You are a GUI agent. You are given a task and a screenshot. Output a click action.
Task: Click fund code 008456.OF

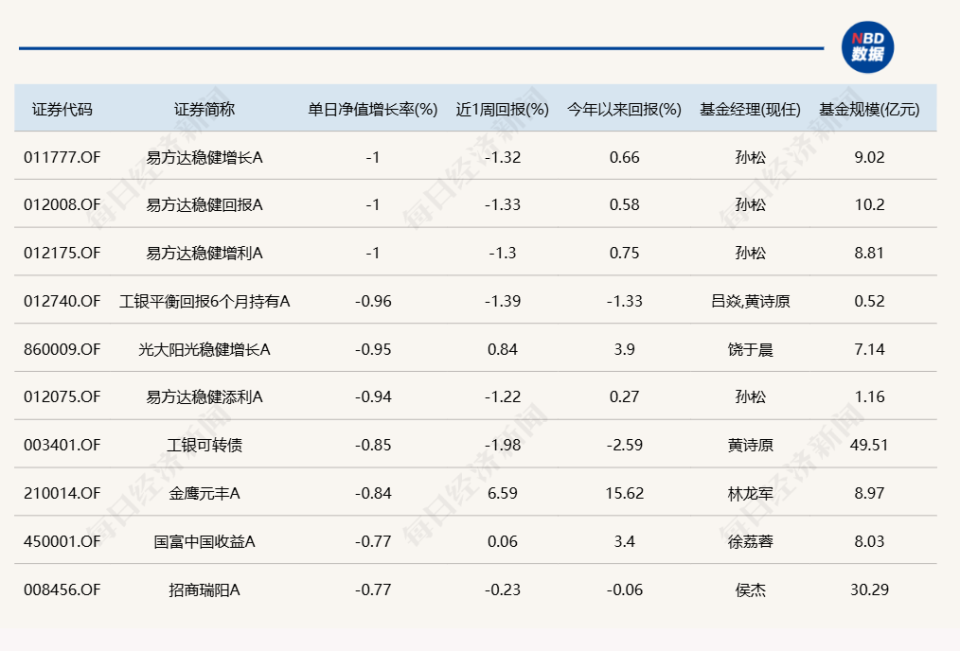click(x=62, y=590)
